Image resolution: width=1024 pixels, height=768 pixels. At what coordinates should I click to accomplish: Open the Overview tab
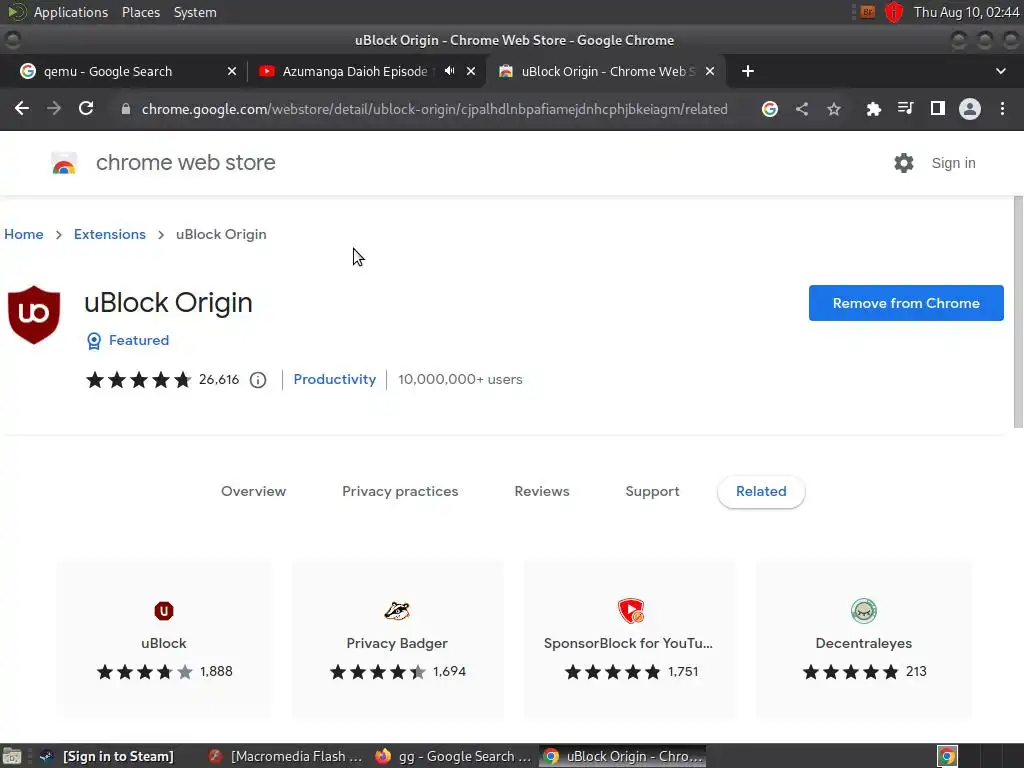pyautogui.click(x=253, y=492)
